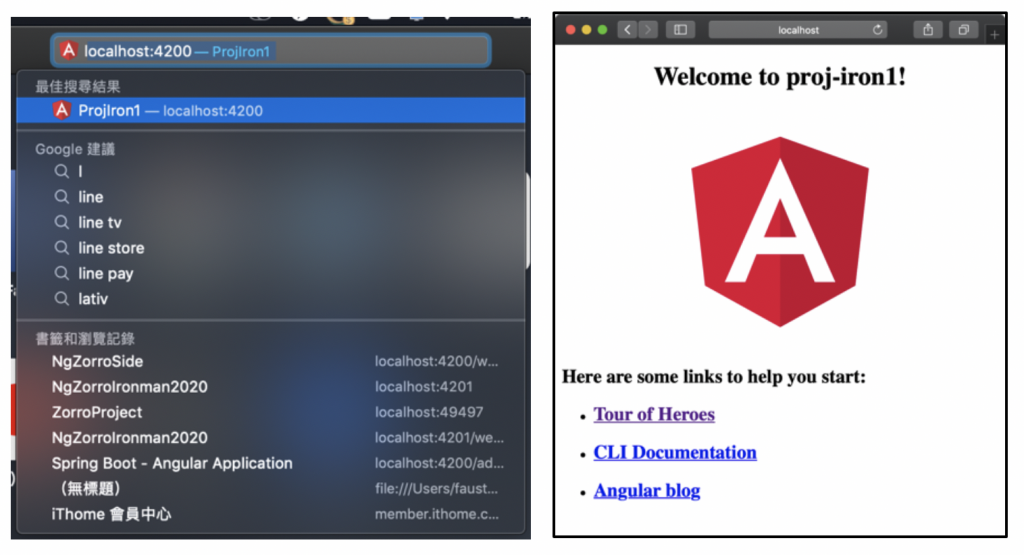Click search icon beside 'line store'
Image resolution: width=1024 pixels, height=555 pixels.
[x=61, y=247]
